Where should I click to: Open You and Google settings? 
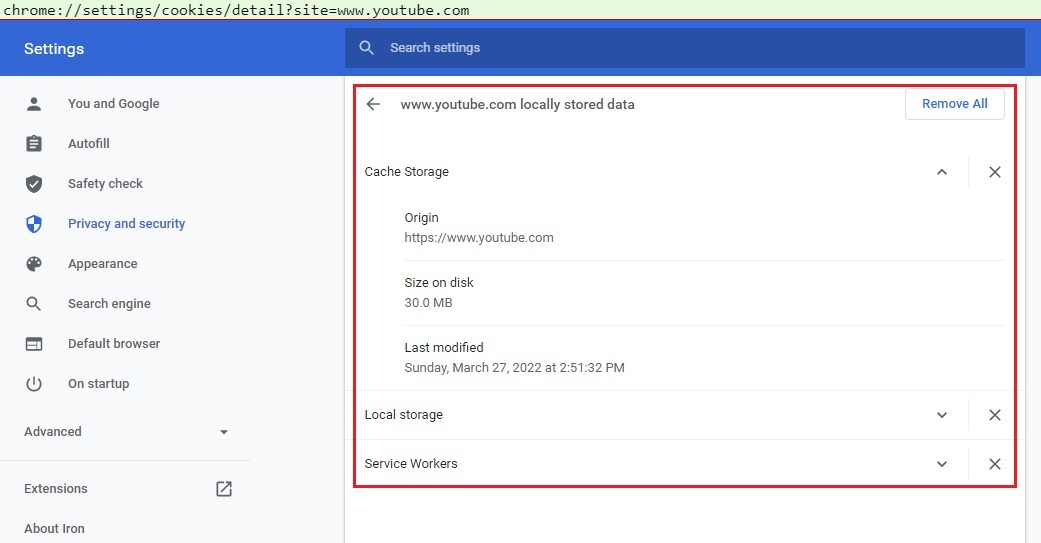114,104
